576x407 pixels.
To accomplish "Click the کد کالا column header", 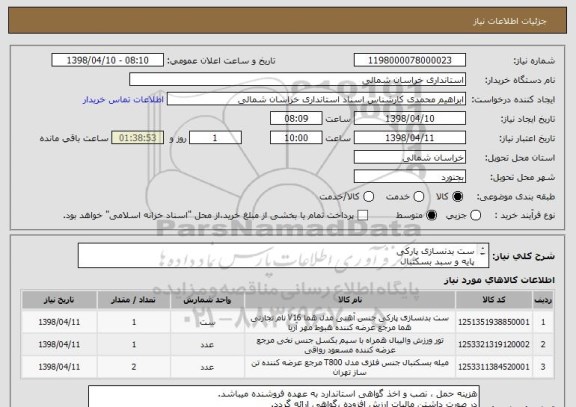I will click(494, 300).
